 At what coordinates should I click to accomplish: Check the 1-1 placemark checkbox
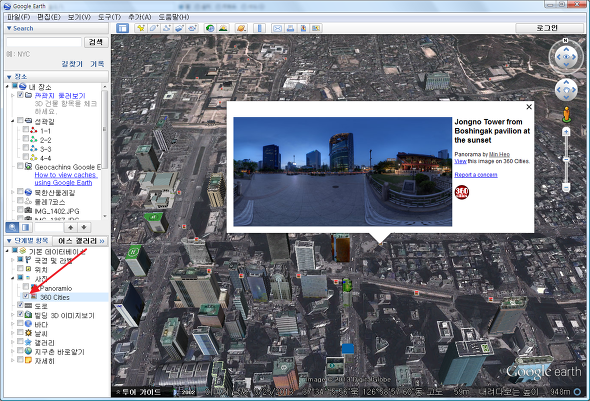pos(26,130)
